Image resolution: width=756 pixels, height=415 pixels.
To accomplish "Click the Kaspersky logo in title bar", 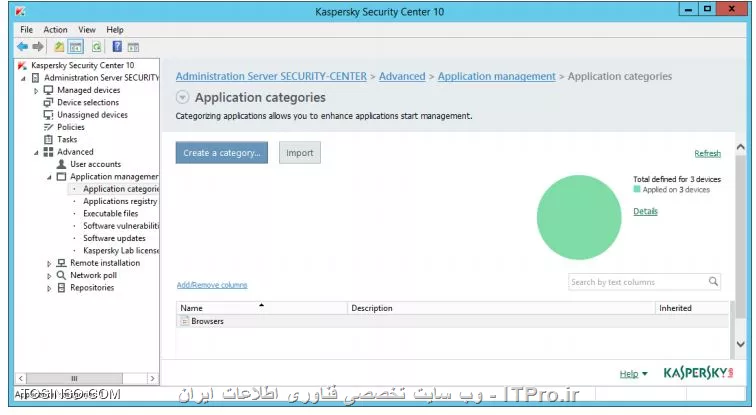I will (x=20, y=11).
